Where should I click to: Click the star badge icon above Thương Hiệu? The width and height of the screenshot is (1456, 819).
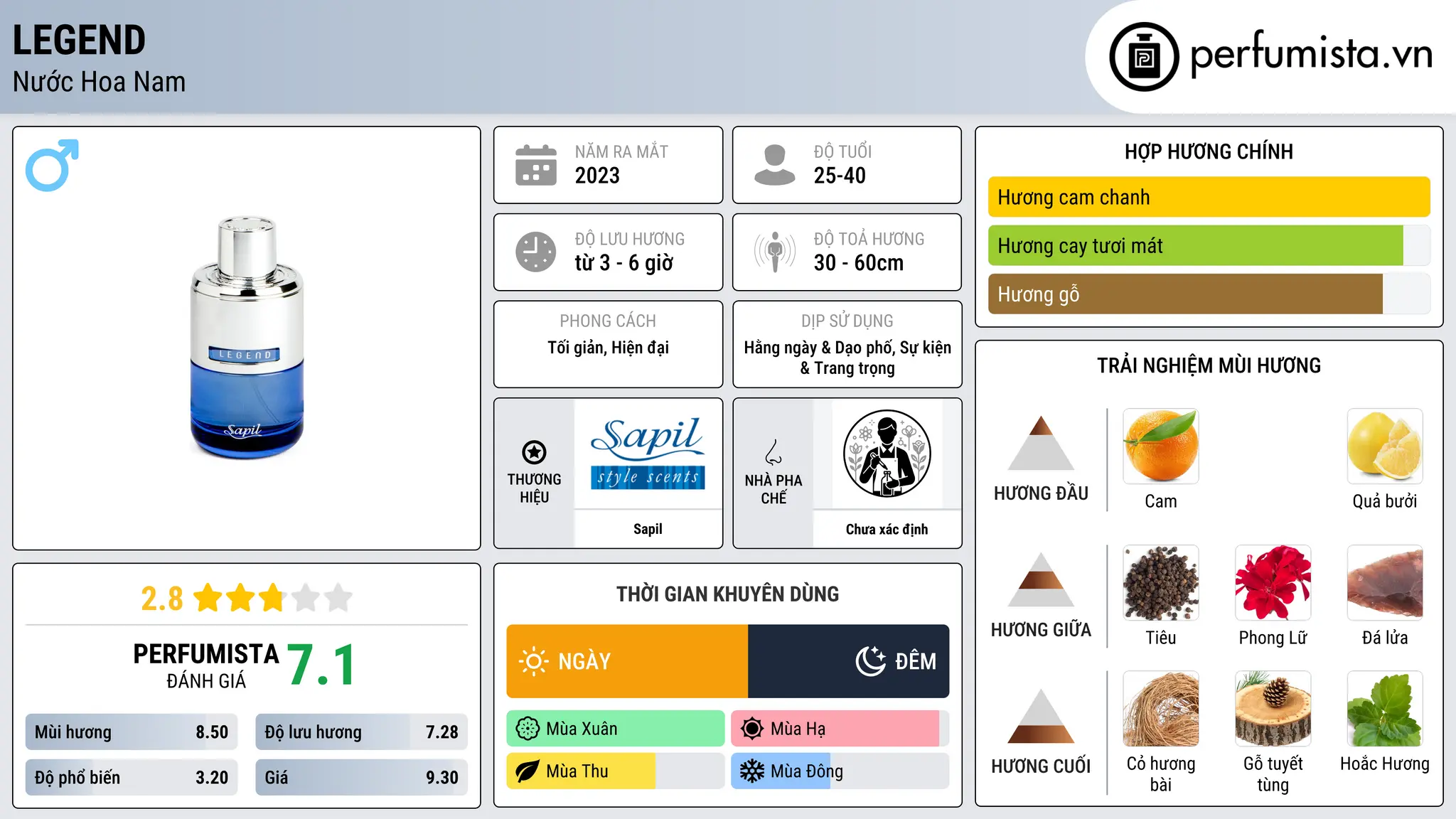(x=534, y=452)
